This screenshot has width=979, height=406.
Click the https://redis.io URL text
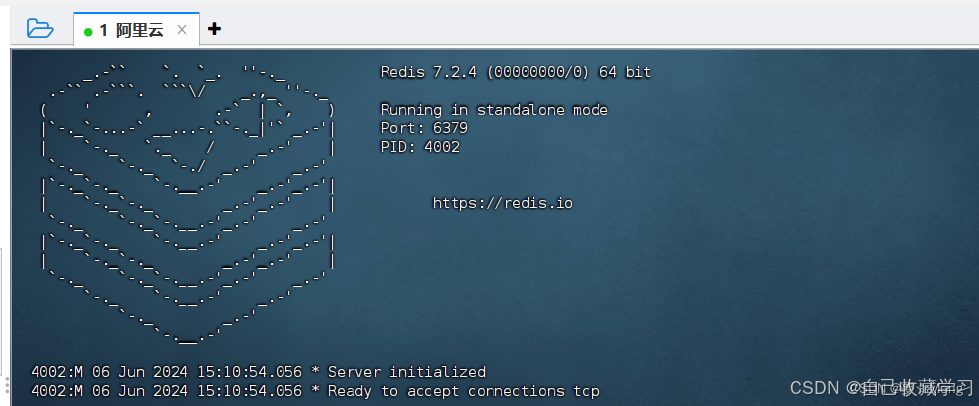pos(503,203)
